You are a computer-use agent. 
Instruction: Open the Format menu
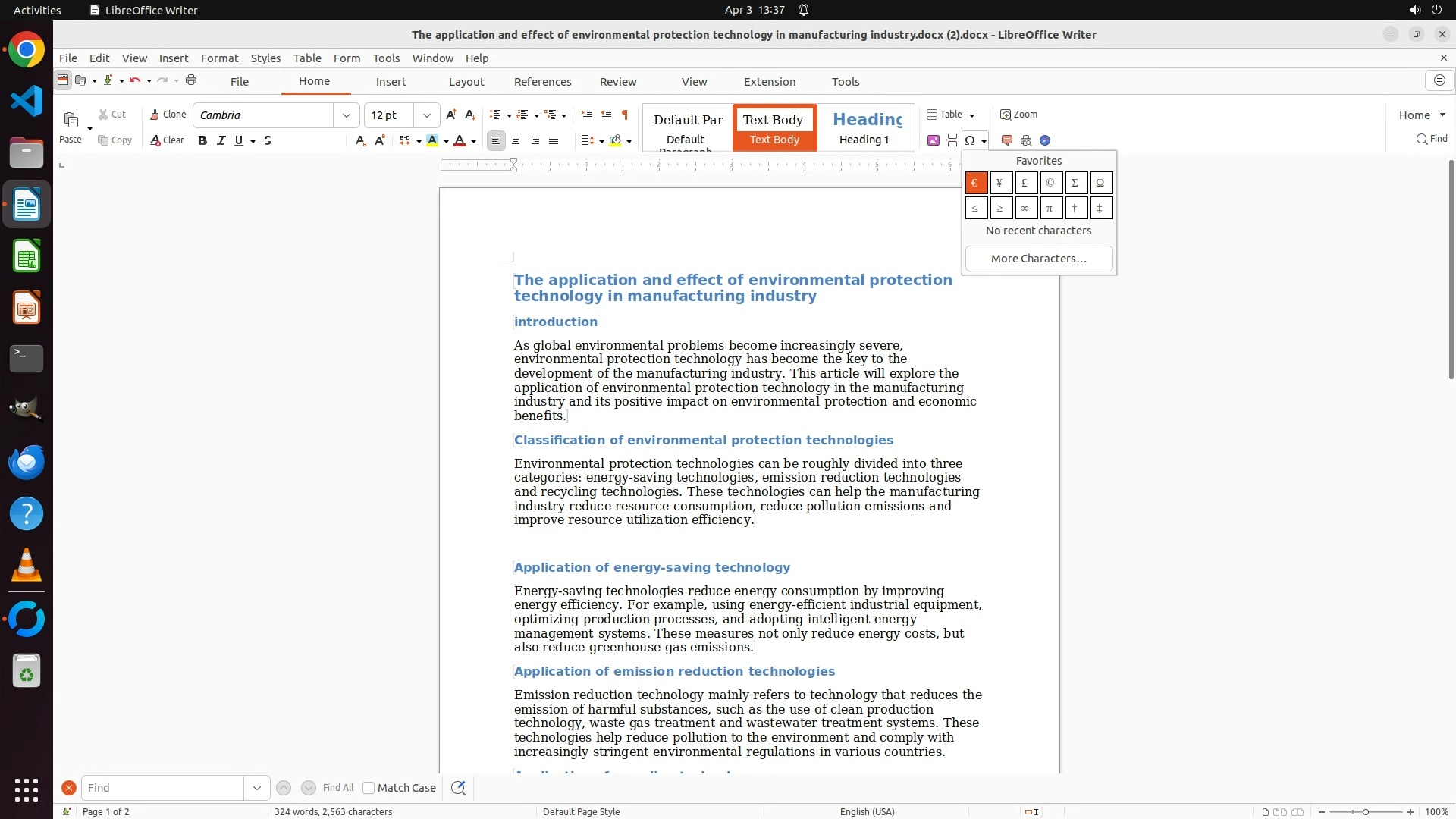219,58
